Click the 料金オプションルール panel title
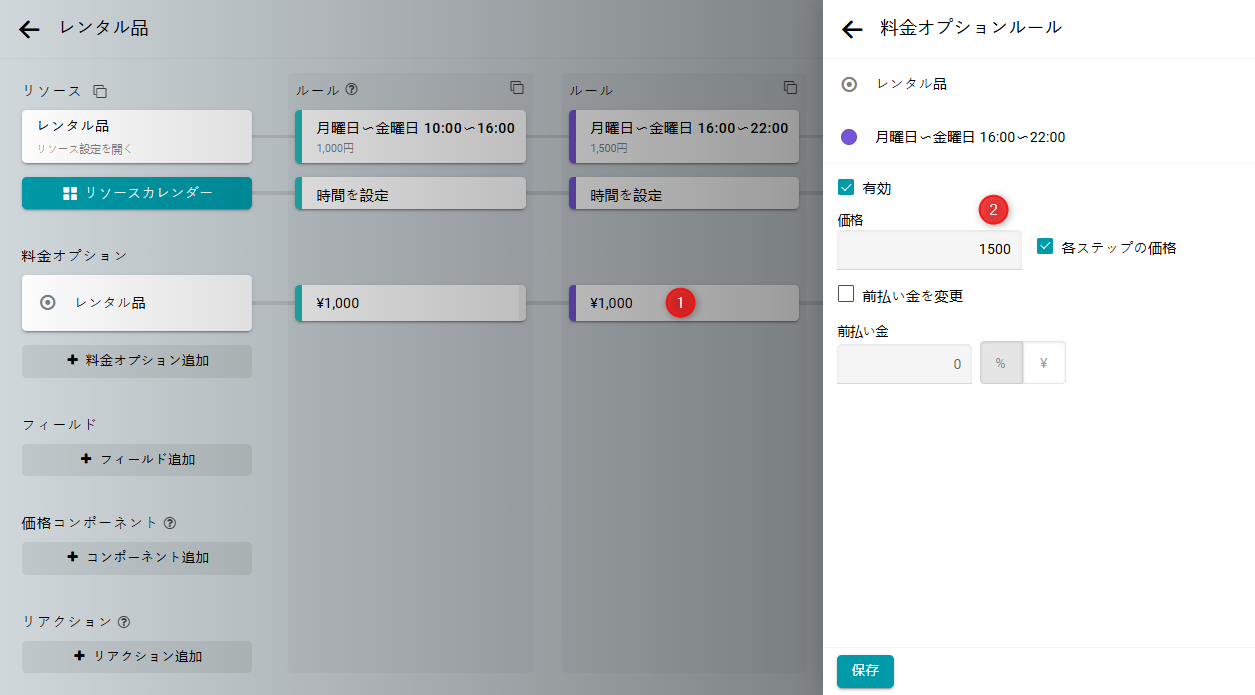Screen dimensions: 1255x695 pos(970,28)
